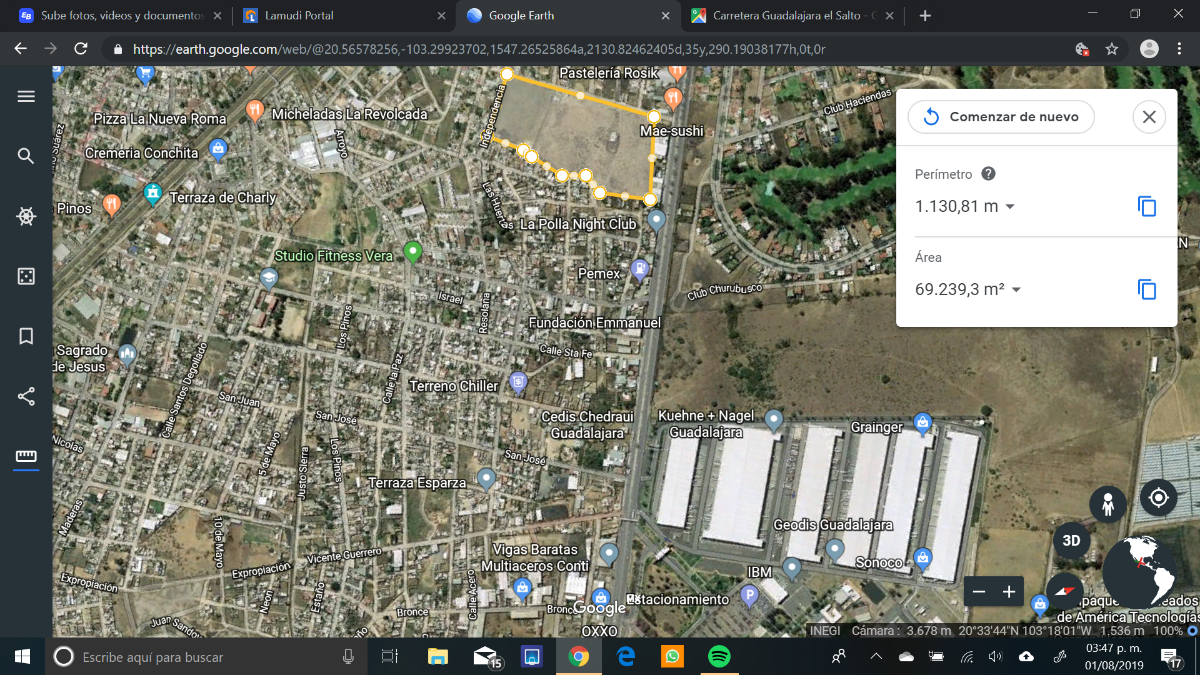This screenshot has height=675, width=1200.
Task: Open Chrome's three-dot menu
Action: 1180,49
